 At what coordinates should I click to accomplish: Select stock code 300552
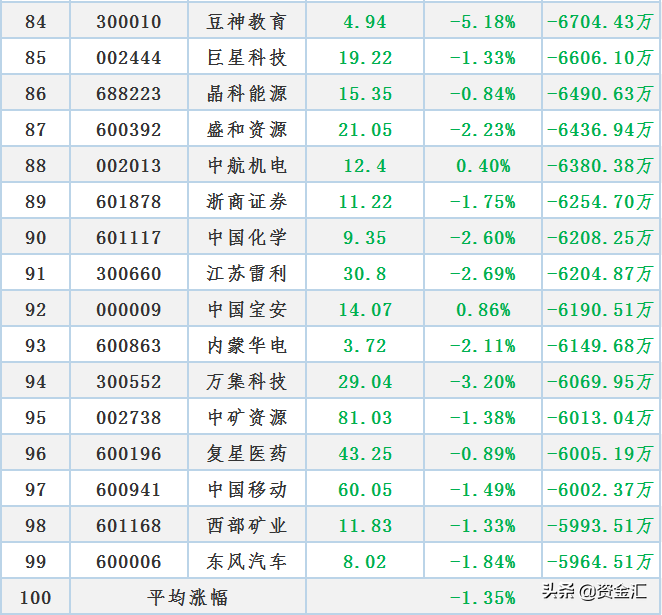(129, 382)
